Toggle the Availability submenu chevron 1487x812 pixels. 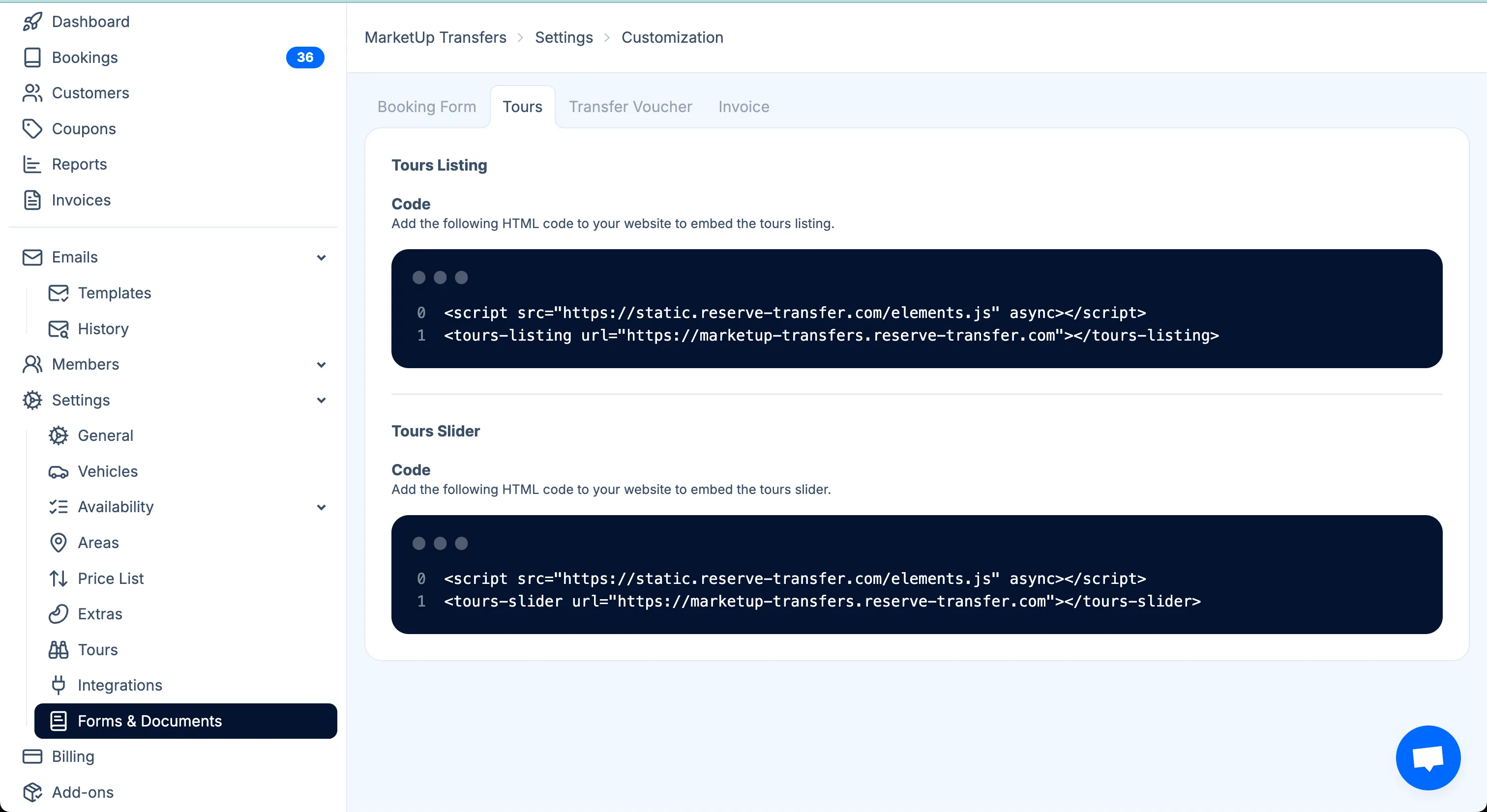coord(322,507)
